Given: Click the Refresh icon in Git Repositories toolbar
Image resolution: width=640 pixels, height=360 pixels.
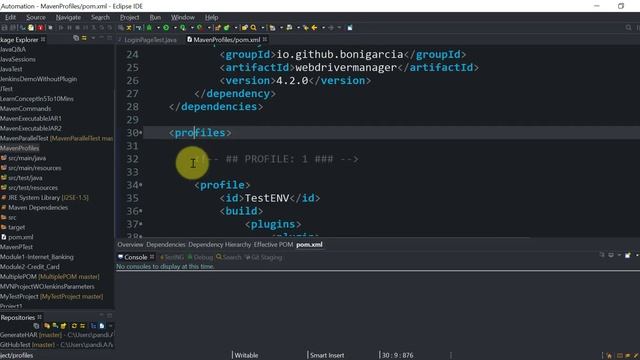Looking at the screenshot, I should [x=74, y=326].
